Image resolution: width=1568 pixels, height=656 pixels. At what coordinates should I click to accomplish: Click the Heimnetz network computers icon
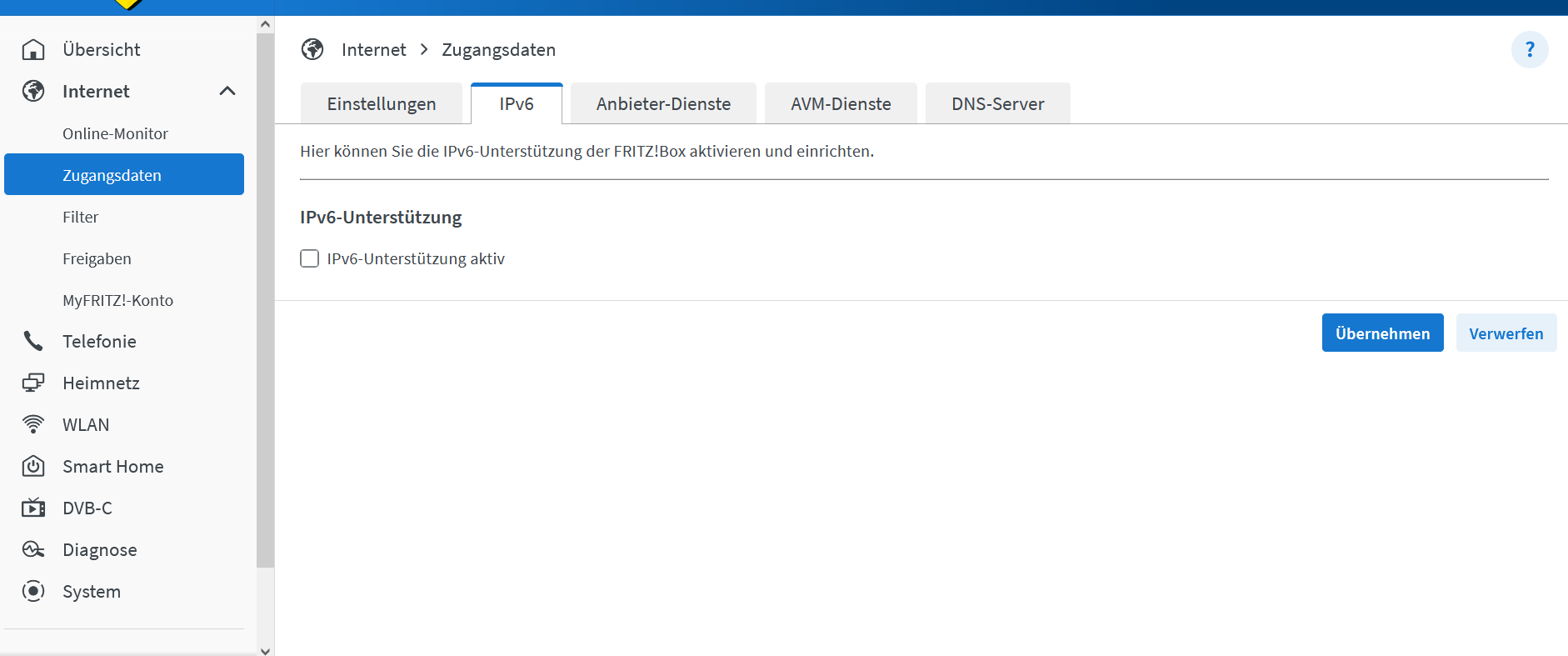pyautogui.click(x=33, y=383)
